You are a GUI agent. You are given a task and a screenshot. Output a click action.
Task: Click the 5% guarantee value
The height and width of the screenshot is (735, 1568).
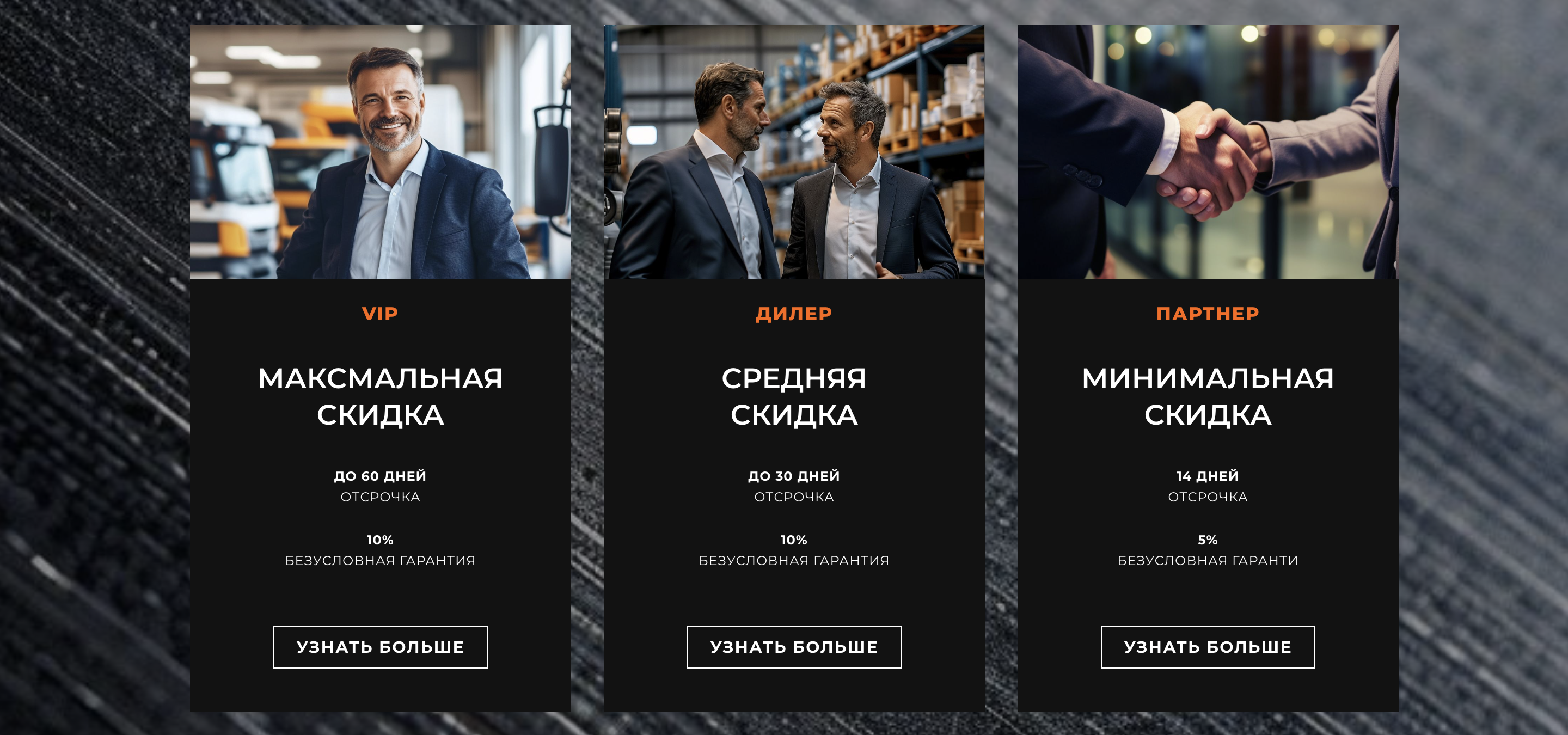[1208, 540]
